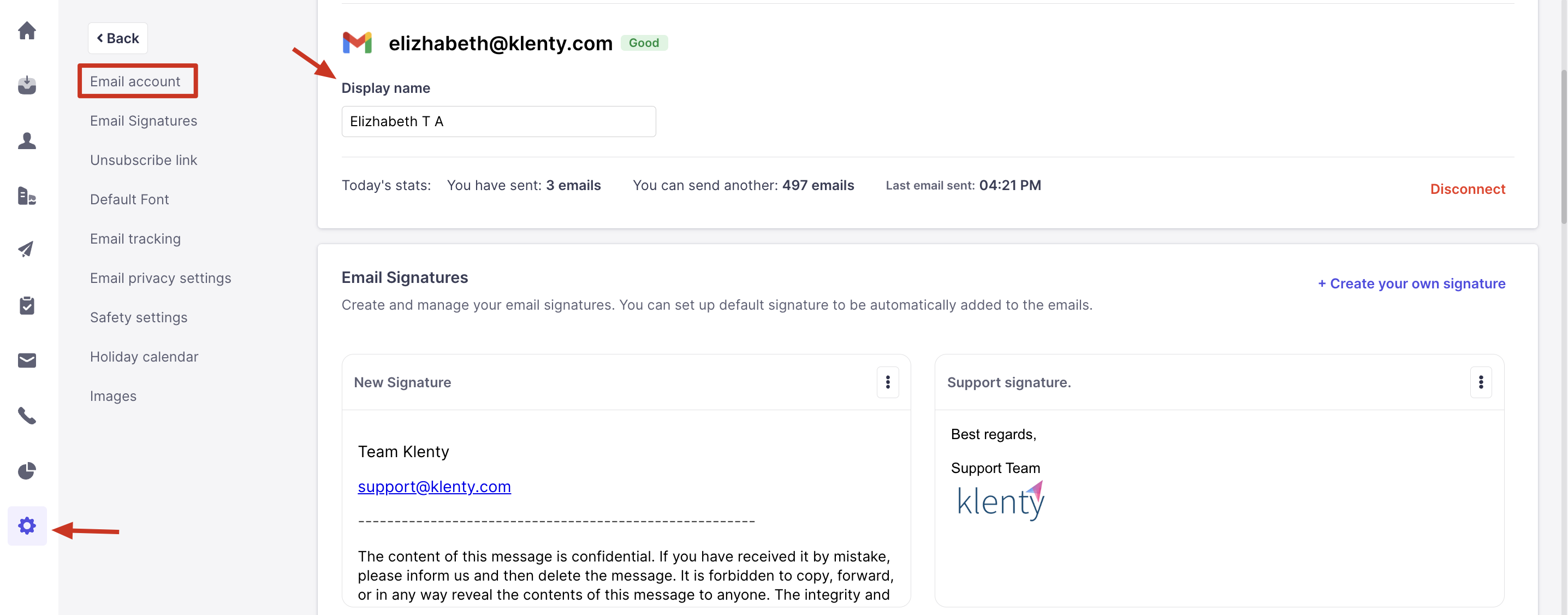This screenshot has width=1568, height=615.
Task: Select Email Signatures in settings menu
Action: (144, 121)
